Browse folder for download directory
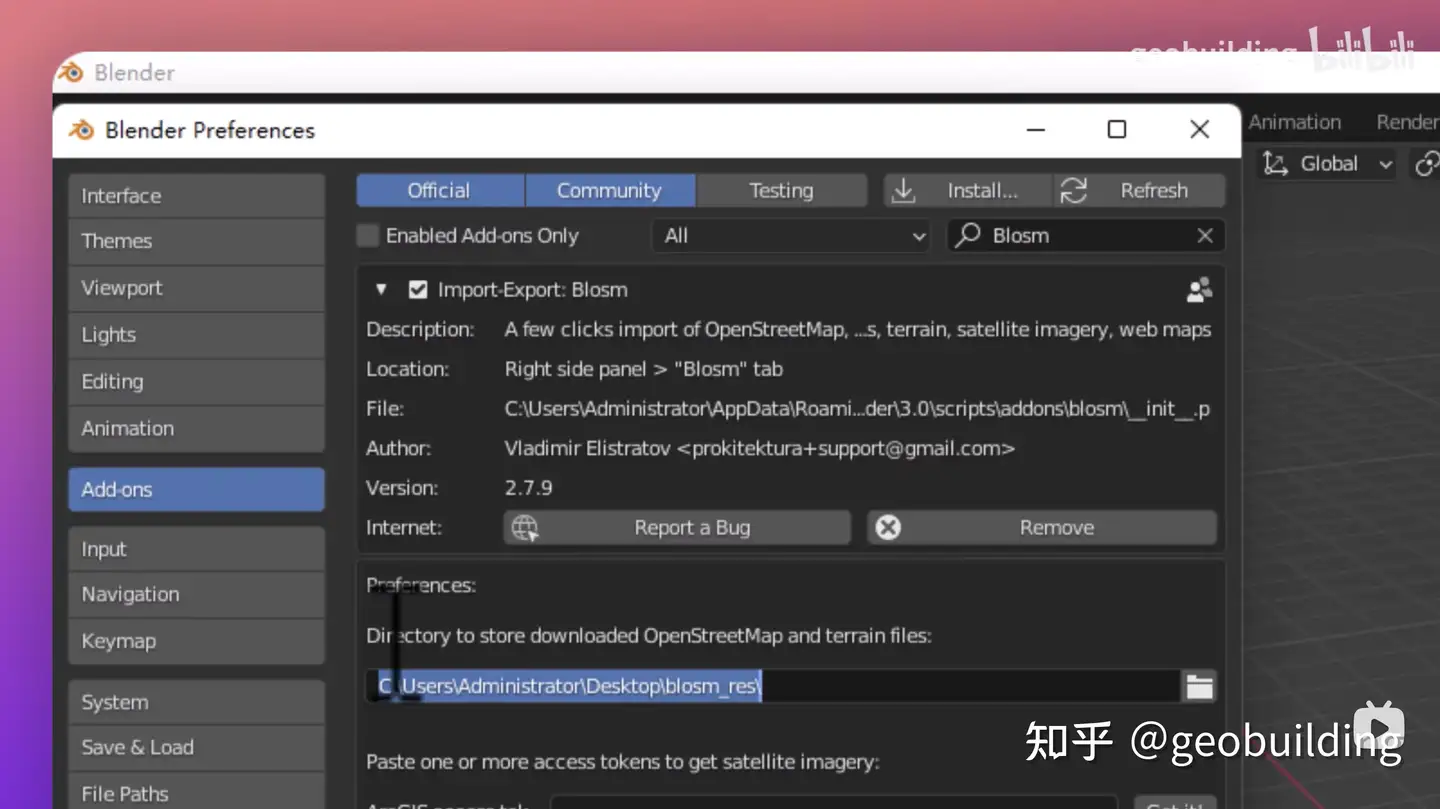The image size is (1440, 809). [1199, 686]
